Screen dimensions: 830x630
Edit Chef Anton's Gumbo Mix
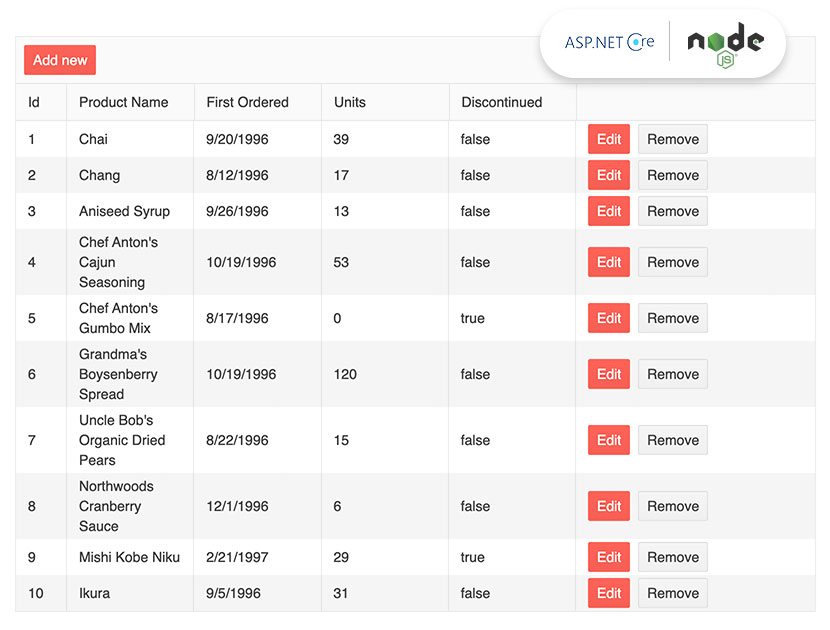coord(608,318)
